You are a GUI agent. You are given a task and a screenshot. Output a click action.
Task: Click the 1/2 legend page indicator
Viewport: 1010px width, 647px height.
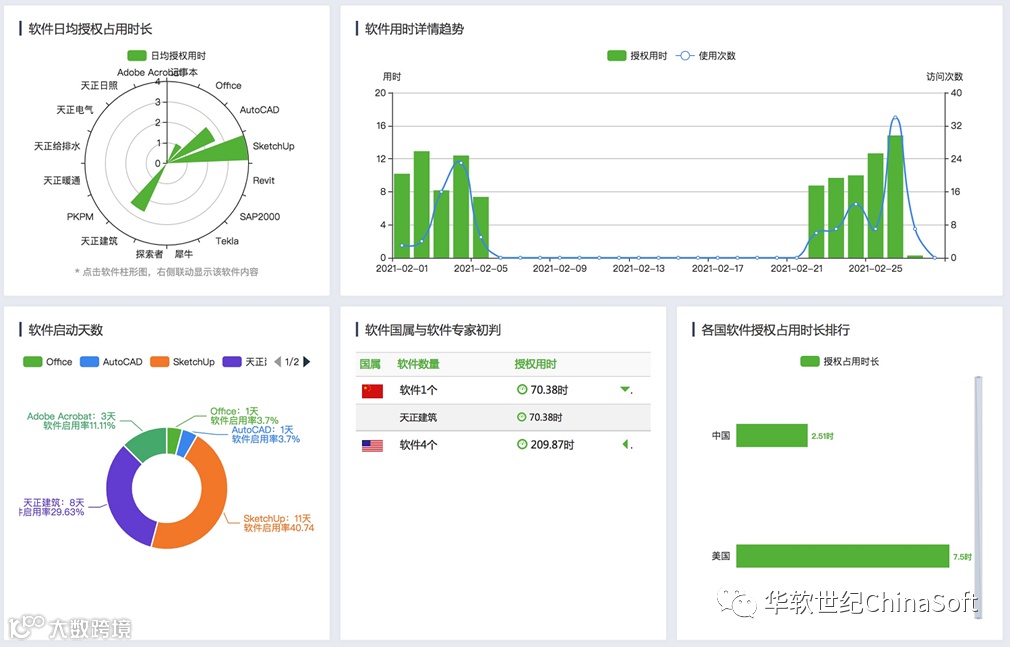coord(292,362)
